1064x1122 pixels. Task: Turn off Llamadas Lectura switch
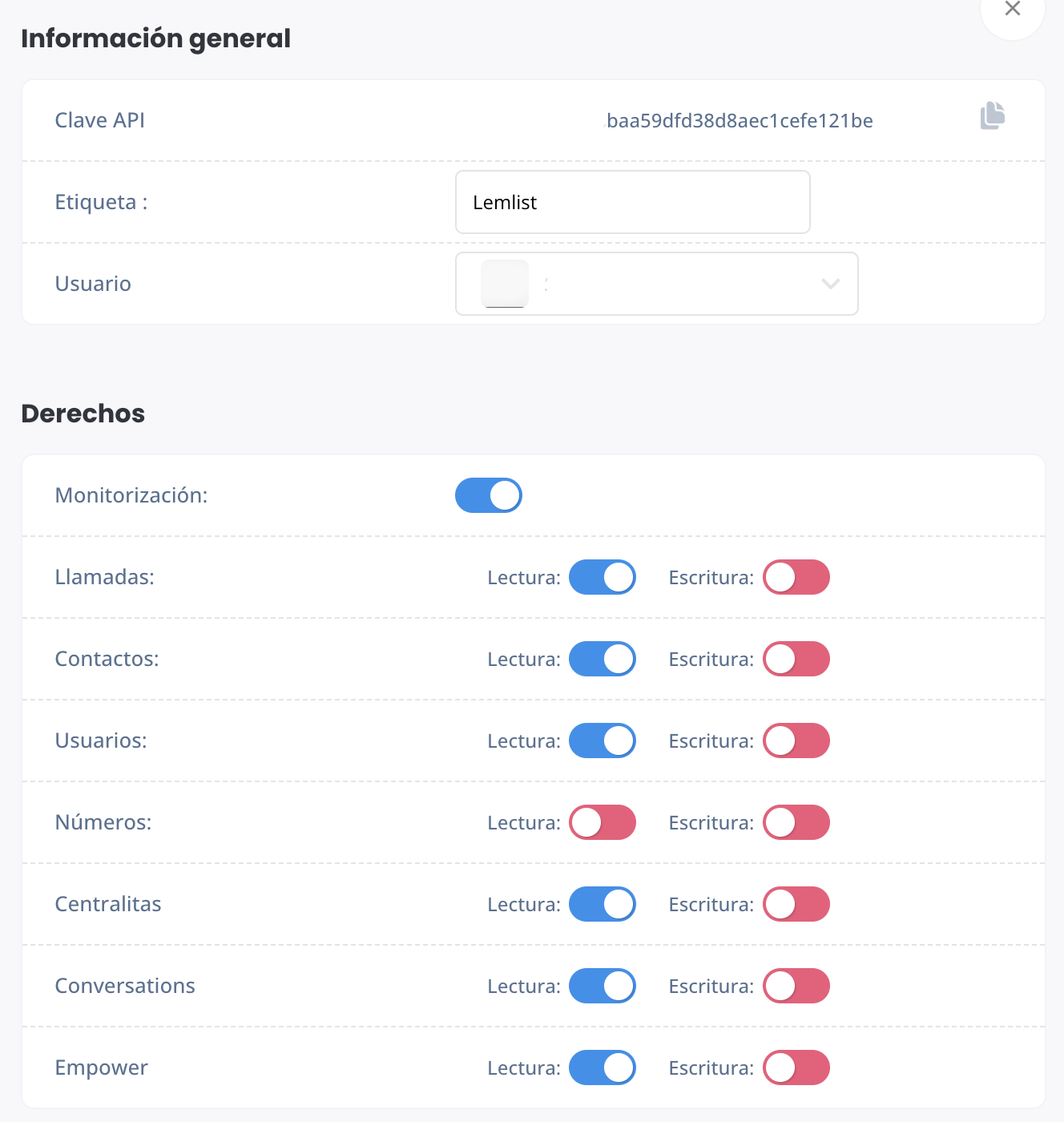[603, 577]
